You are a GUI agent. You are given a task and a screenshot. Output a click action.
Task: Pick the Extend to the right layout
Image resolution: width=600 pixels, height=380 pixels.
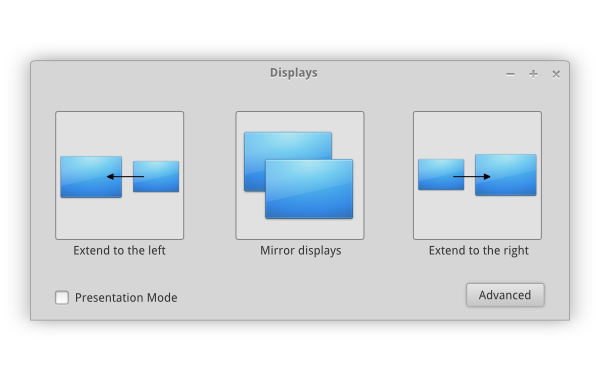477,175
